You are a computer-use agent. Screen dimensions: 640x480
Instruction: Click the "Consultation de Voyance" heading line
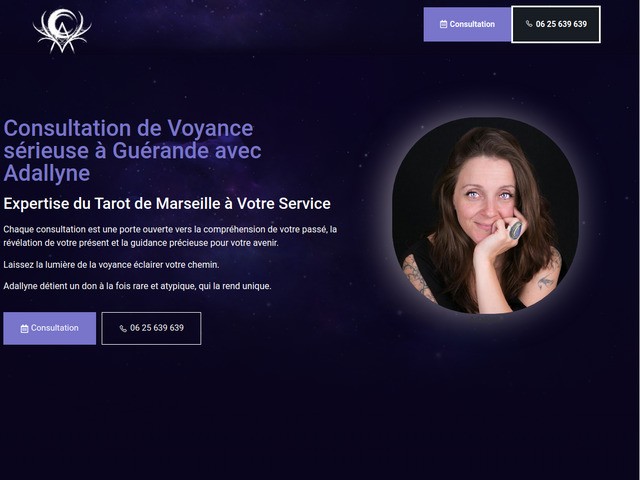point(128,128)
